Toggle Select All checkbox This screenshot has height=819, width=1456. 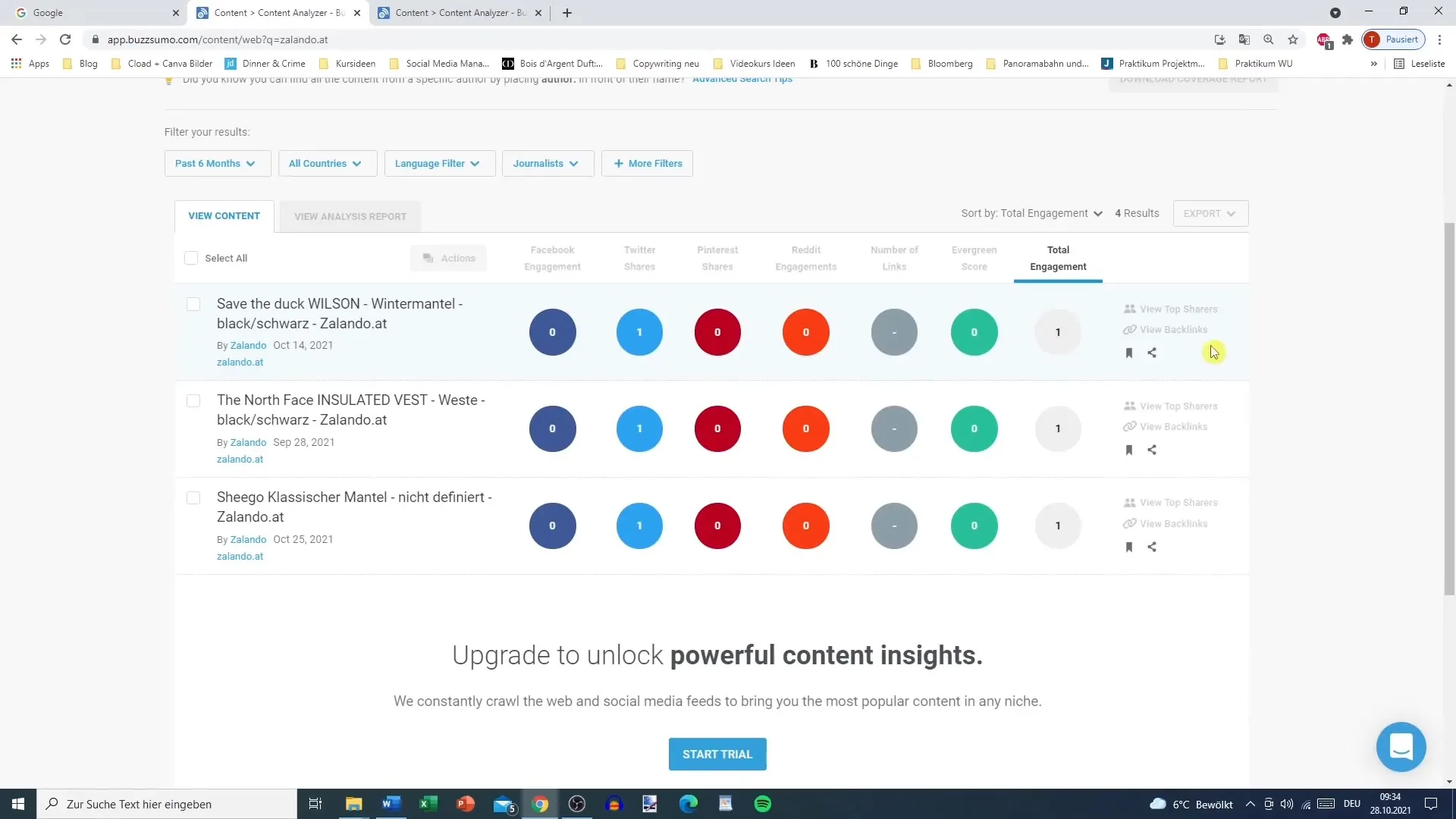pyautogui.click(x=190, y=257)
